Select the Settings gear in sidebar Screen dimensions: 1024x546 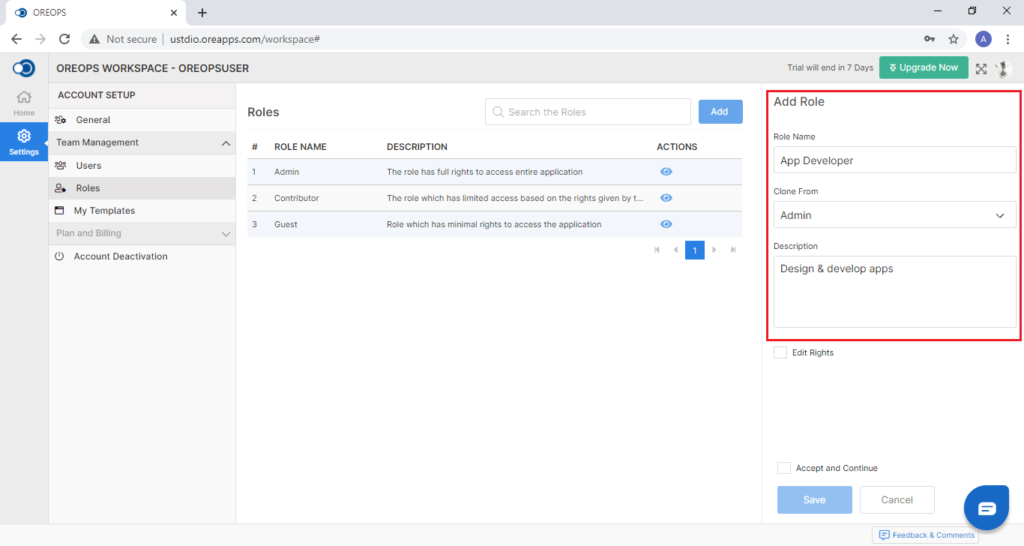24,142
